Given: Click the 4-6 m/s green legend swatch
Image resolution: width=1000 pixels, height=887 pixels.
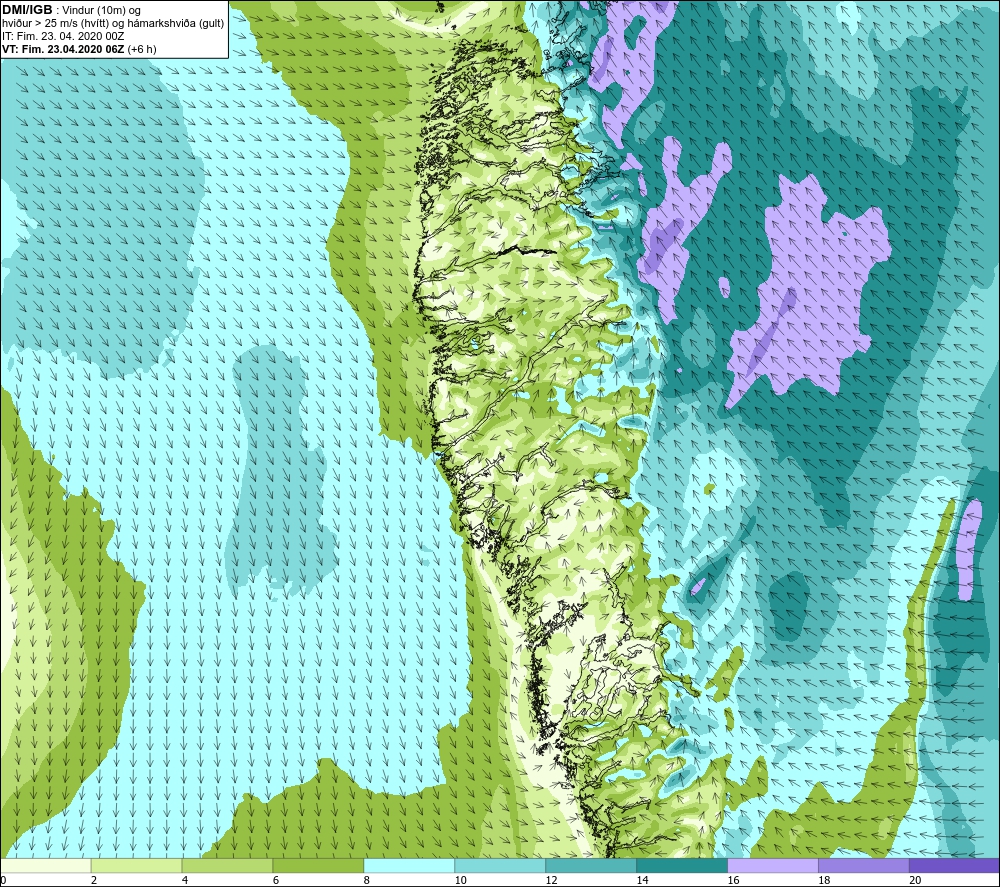Looking at the screenshot, I should [227, 866].
